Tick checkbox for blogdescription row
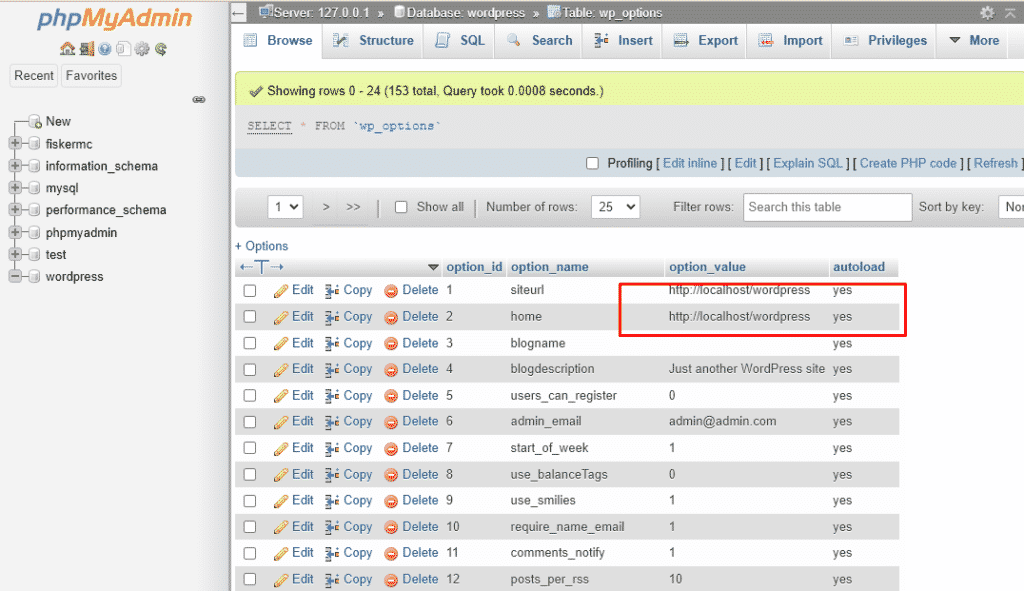Image resolution: width=1024 pixels, height=591 pixels. click(x=249, y=370)
